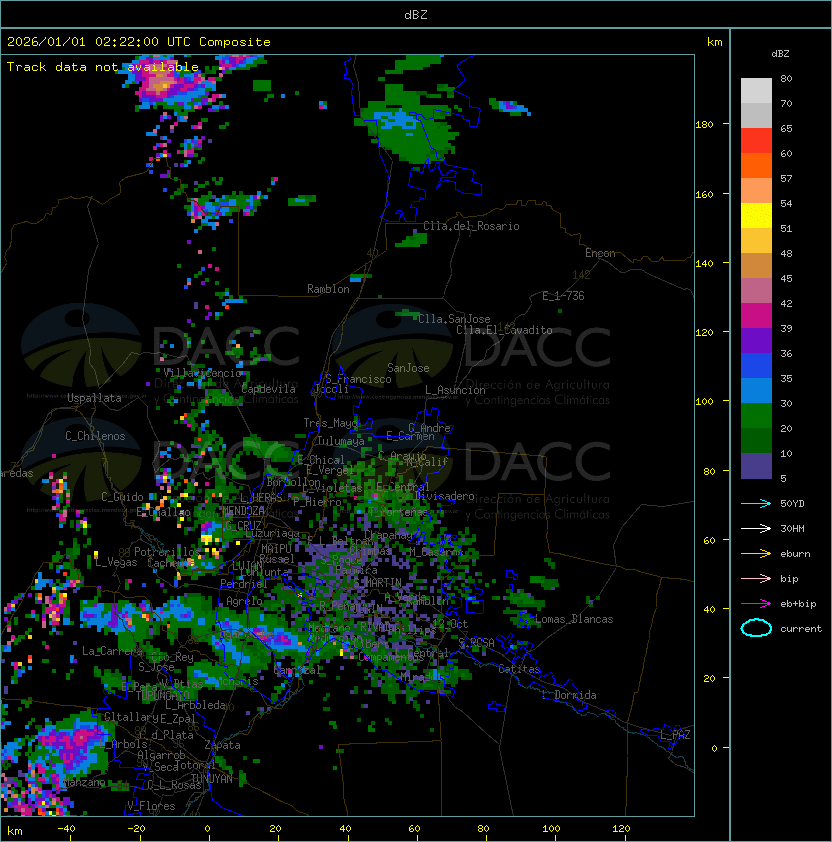Click the MENDOZA city label
832x842 pixels.
click(x=243, y=510)
